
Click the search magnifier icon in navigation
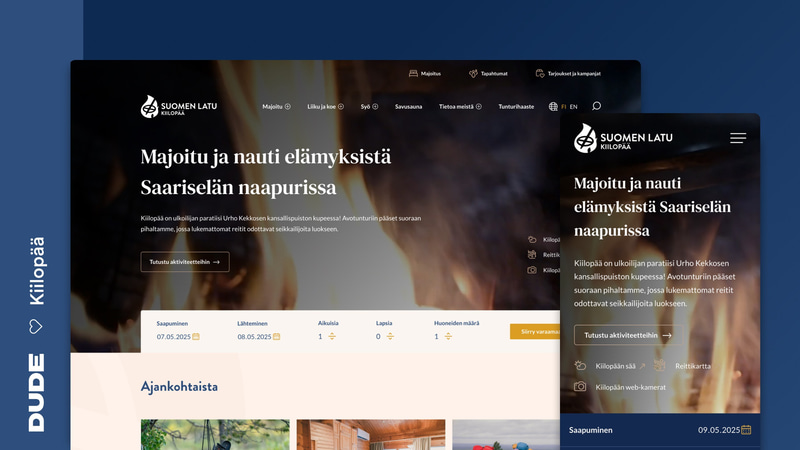click(x=596, y=106)
